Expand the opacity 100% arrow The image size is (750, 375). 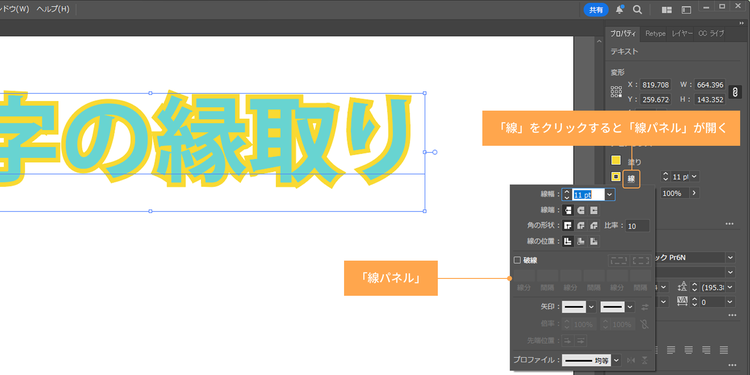(694, 193)
